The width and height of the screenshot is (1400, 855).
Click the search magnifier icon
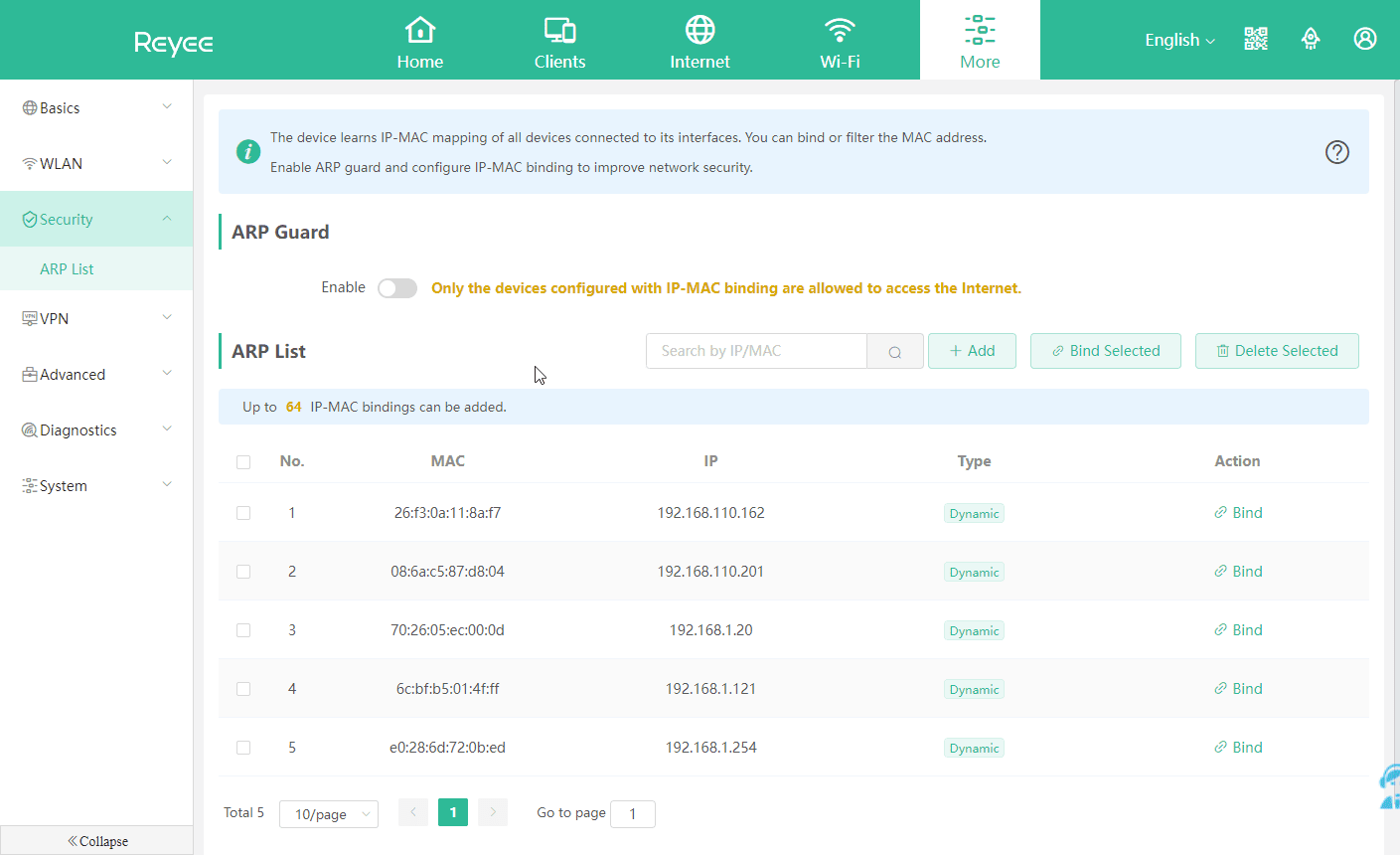(x=895, y=351)
